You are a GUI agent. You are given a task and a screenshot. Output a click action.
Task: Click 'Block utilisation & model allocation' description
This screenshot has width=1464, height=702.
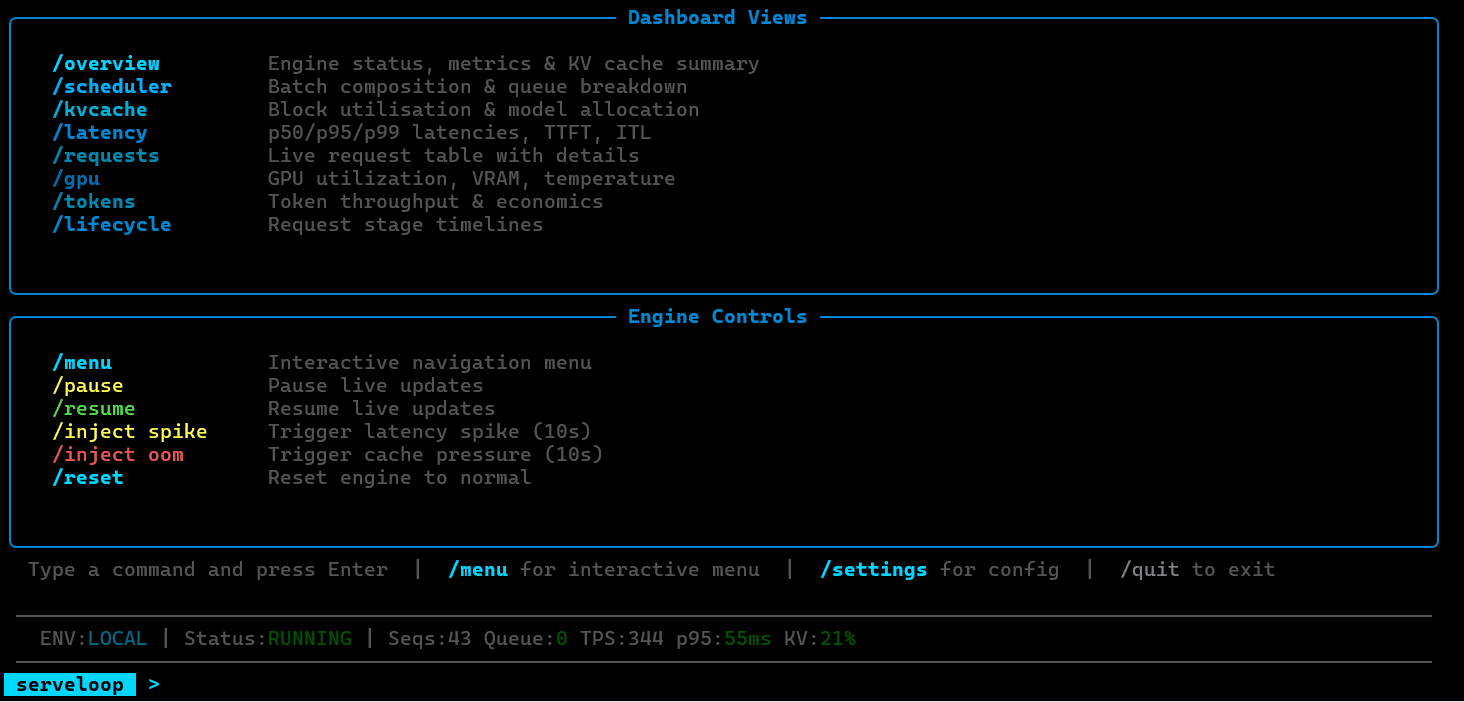484,110
